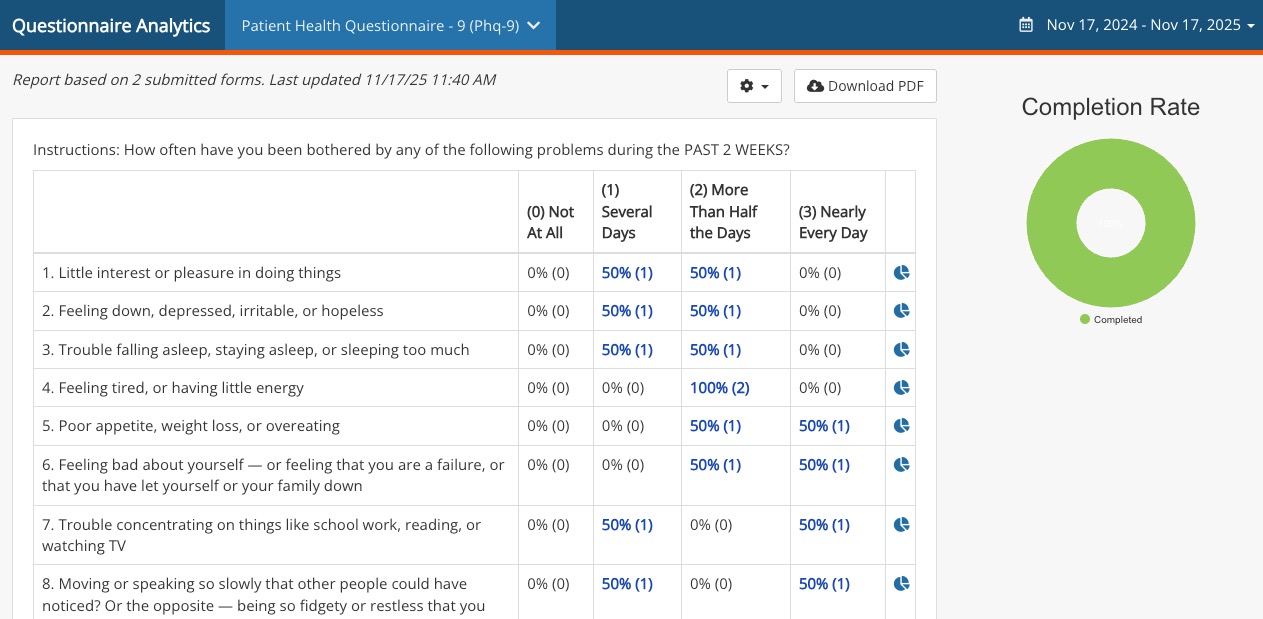
Task: Toggle the Completed legend item
Action: (1111, 320)
